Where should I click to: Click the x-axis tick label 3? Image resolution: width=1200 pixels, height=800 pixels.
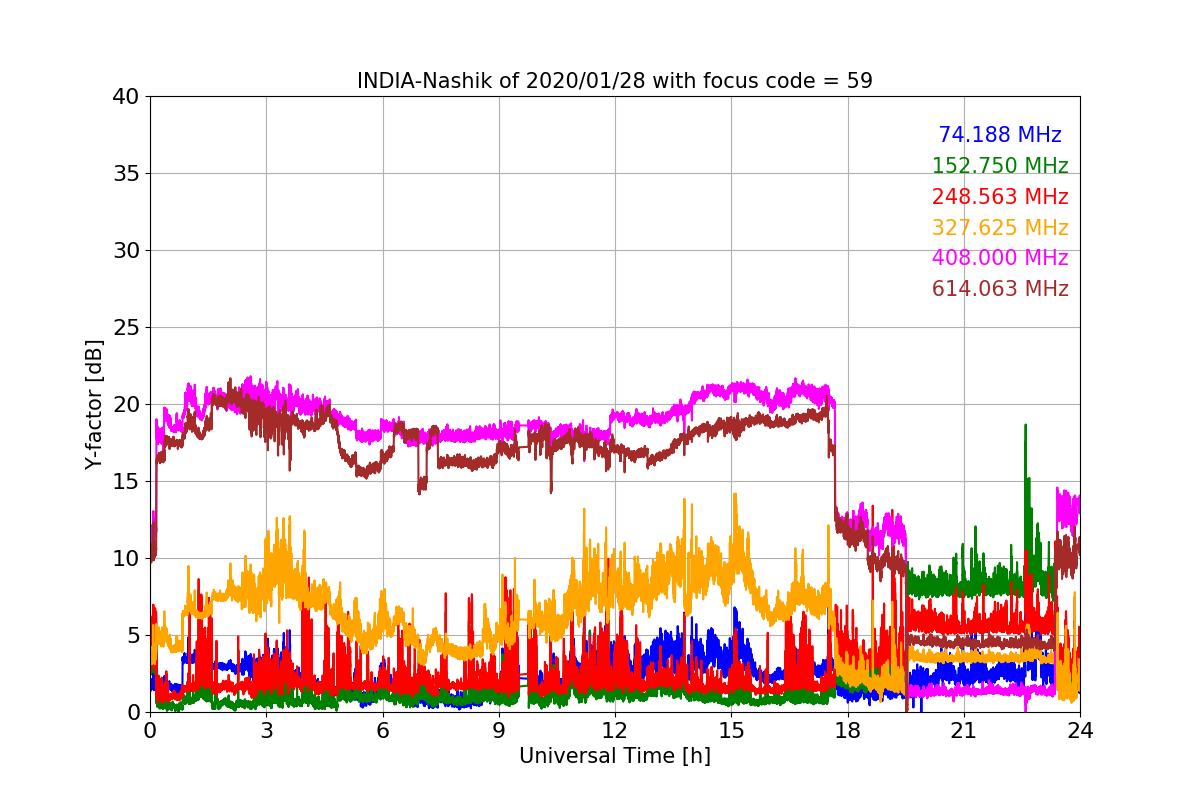[266, 730]
